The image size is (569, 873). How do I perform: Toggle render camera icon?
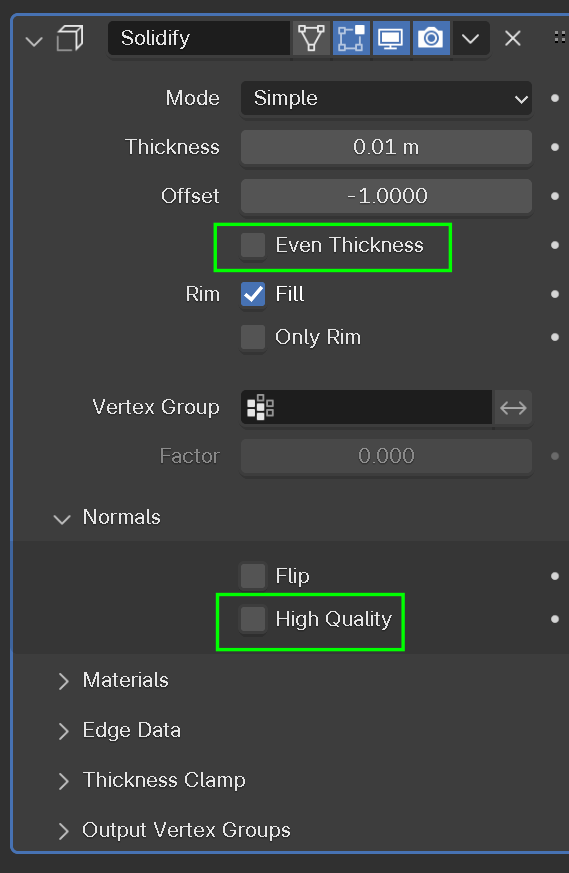431,38
